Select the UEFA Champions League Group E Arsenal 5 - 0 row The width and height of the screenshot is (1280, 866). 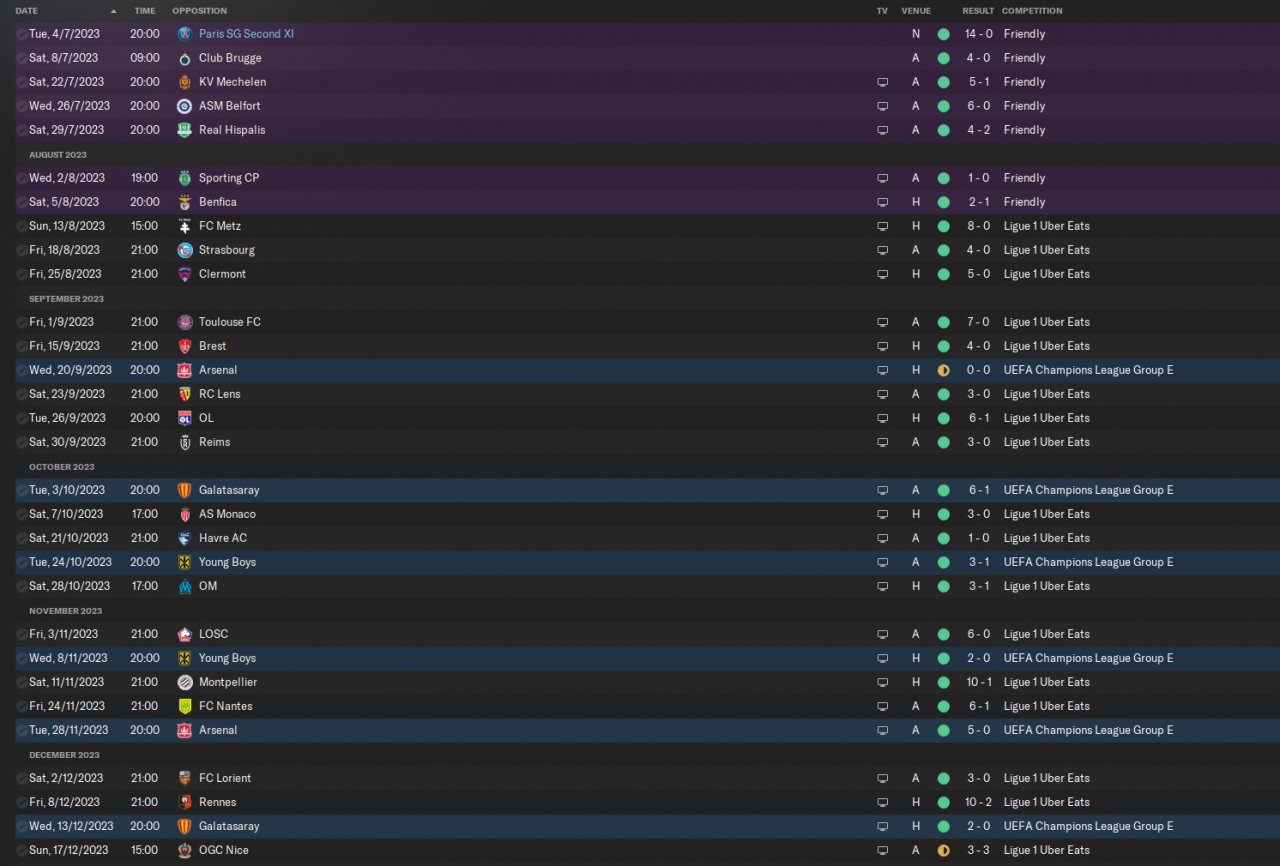[640, 730]
